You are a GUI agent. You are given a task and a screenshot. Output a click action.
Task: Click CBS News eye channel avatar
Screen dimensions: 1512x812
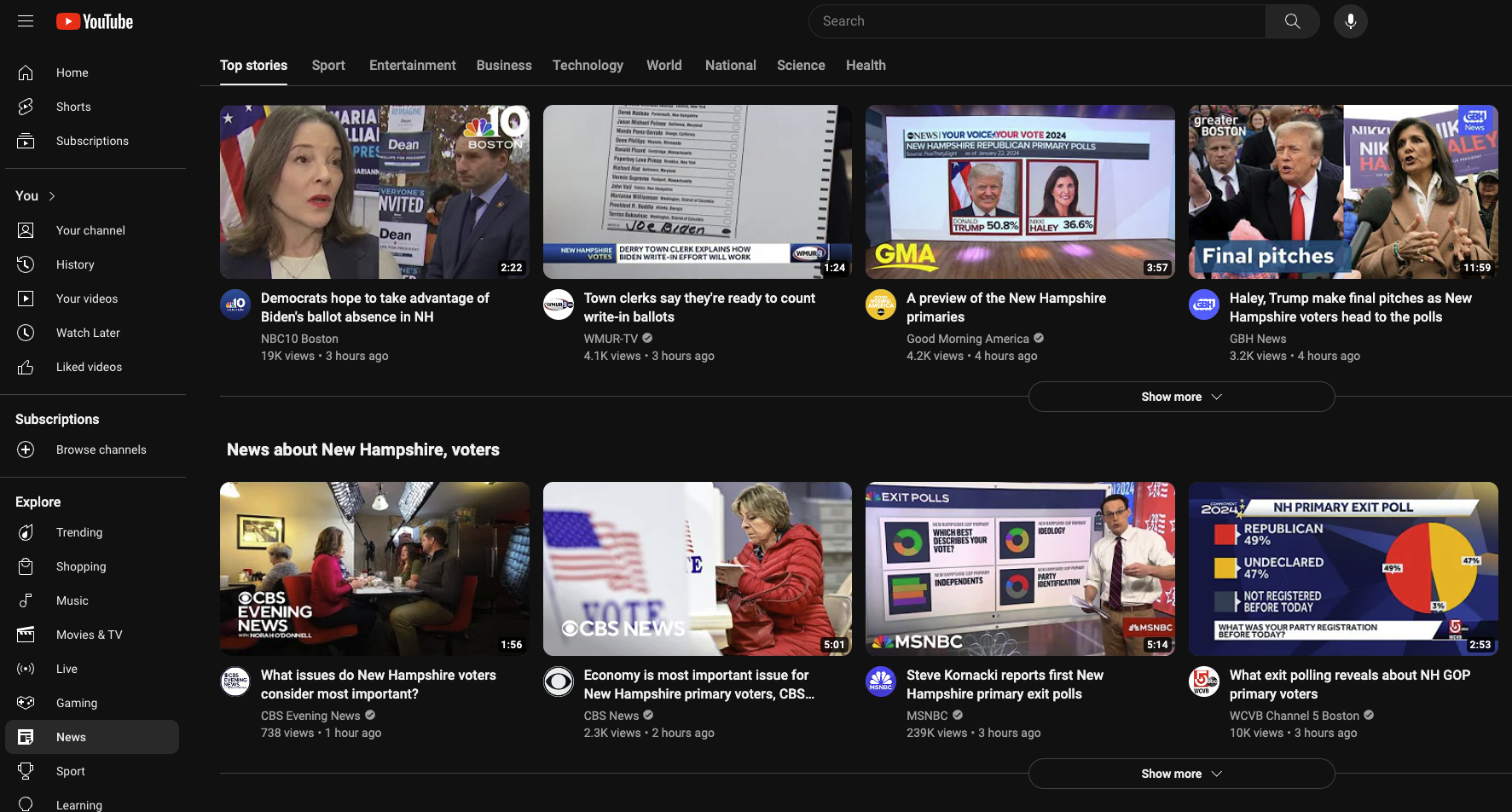[x=559, y=681]
